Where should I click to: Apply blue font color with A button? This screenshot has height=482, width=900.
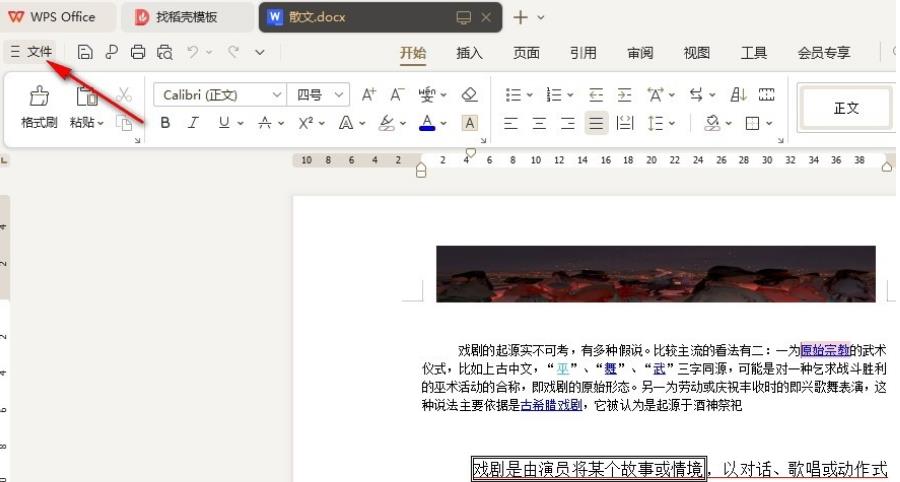pos(427,123)
